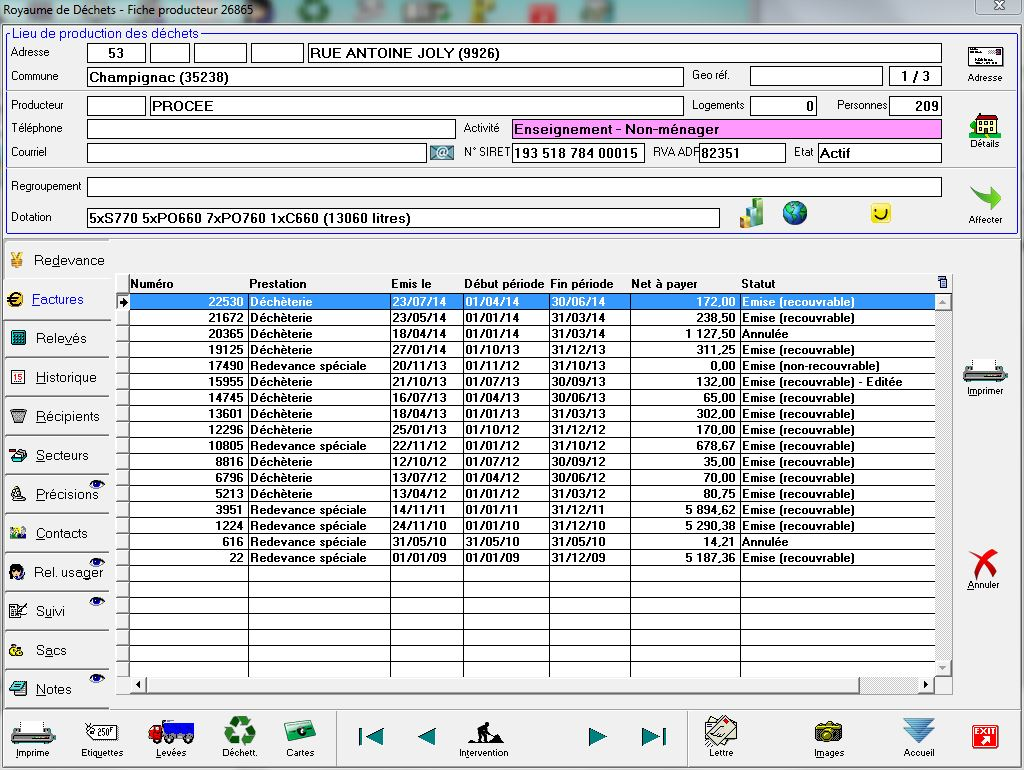Open the Images camera icon
This screenshot has width=1024, height=770.
pos(828,734)
